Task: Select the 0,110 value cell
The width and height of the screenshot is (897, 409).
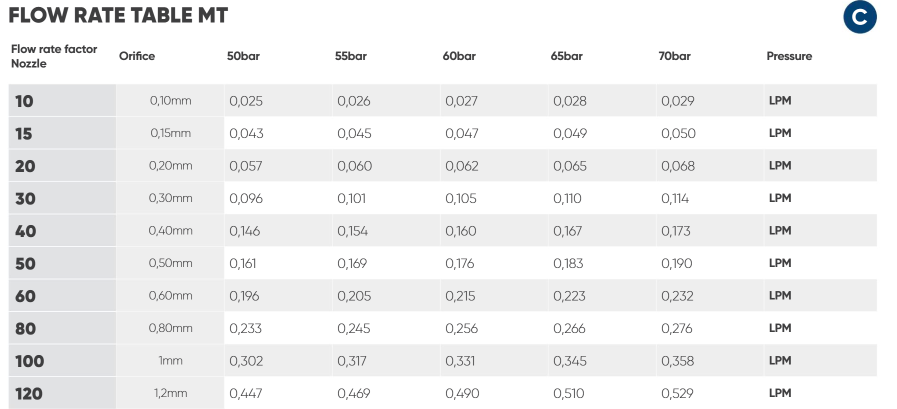Action: pyautogui.click(x=567, y=198)
